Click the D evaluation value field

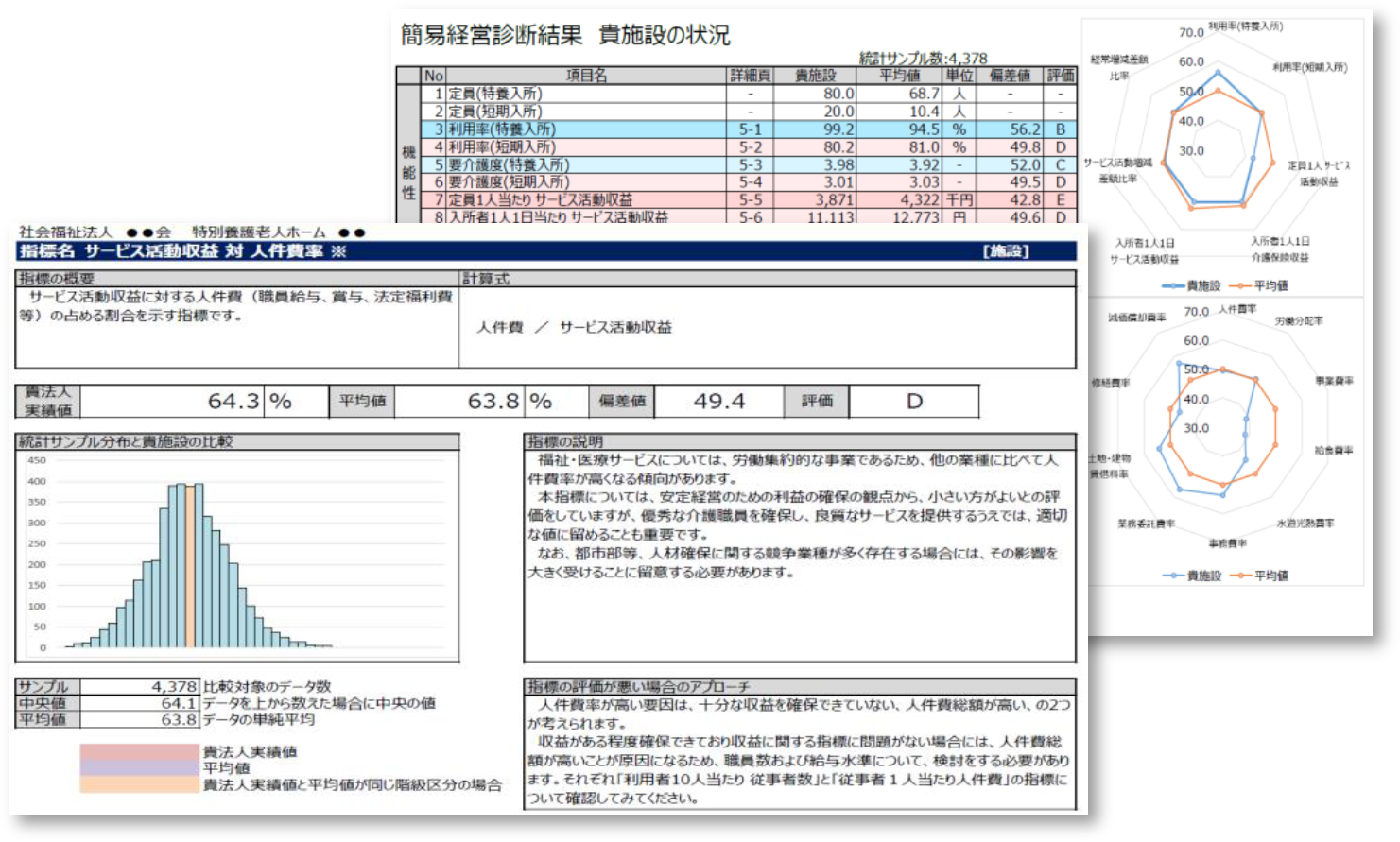tap(914, 401)
